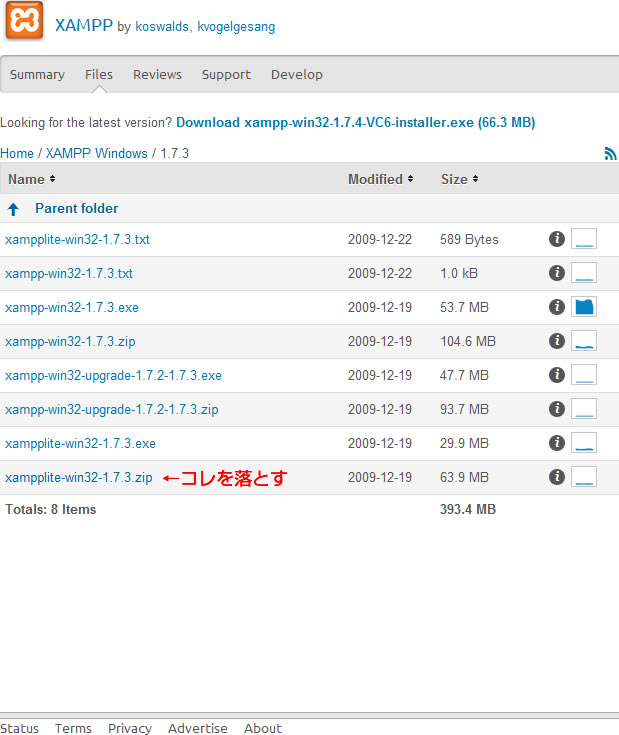Switch to the Support tab
The width and height of the screenshot is (619, 735).
(x=226, y=75)
